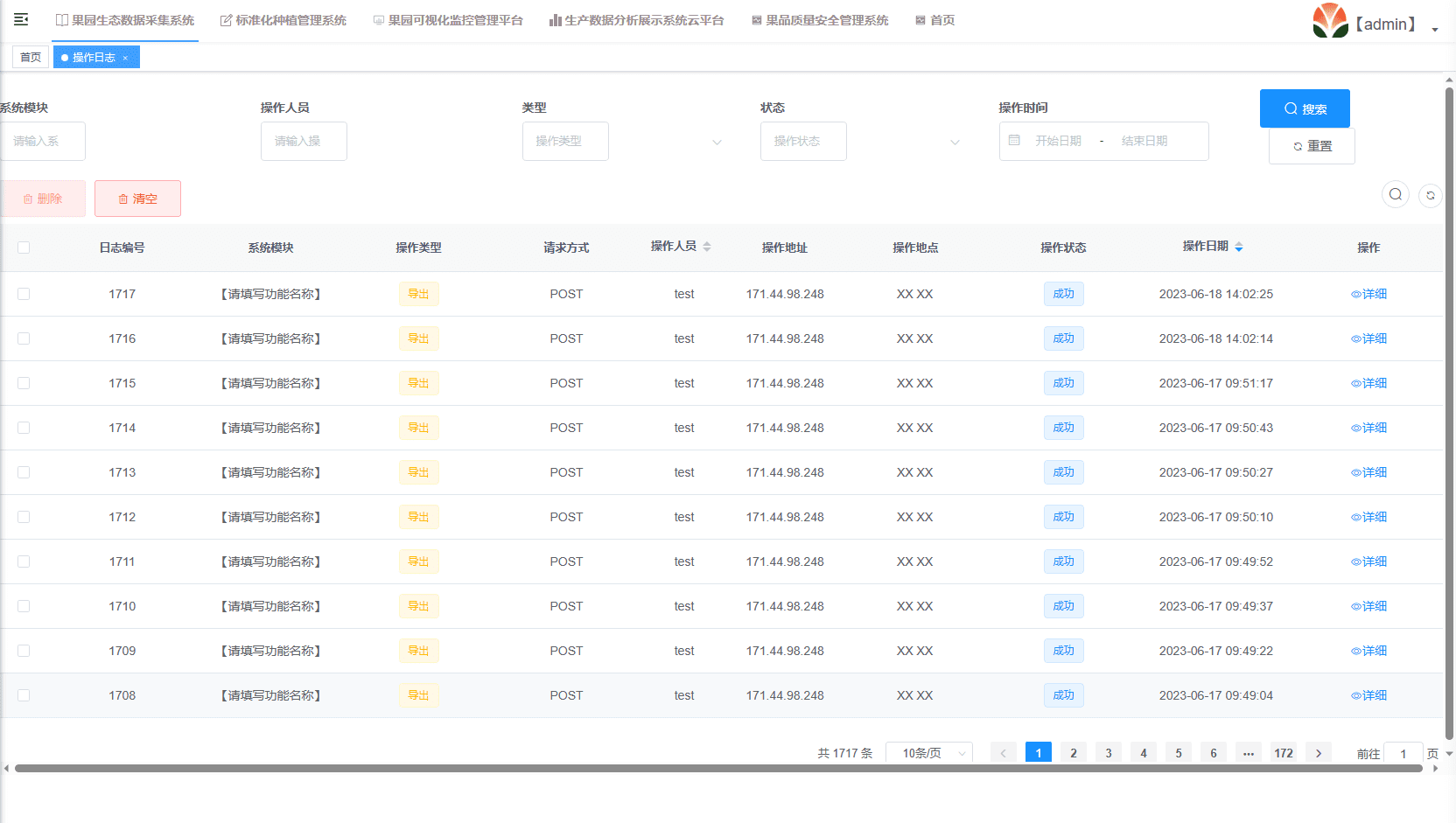Image resolution: width=1456 pixels, height=823 pixels.
Task: Check the row for log 1712
Action: [x=24, y=517]
